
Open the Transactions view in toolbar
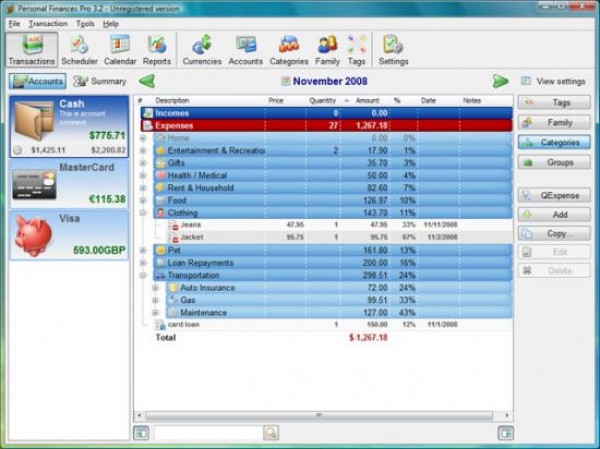(x=32, y=50)
